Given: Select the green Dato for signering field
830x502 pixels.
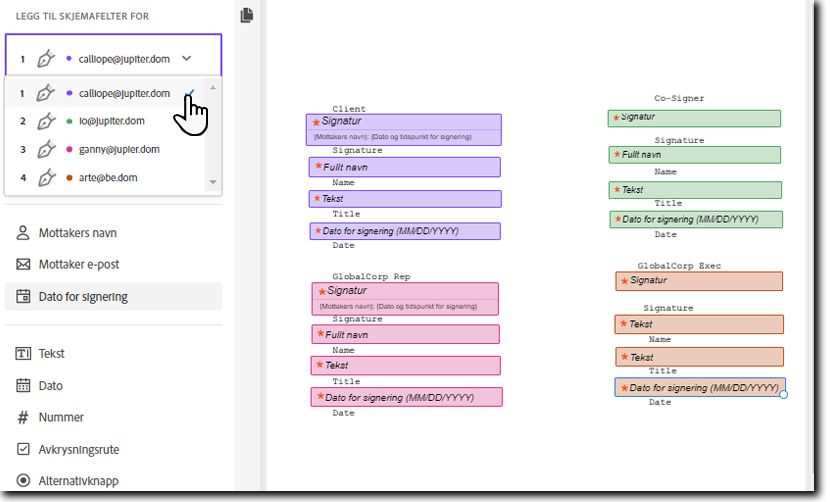Looking at the screenshot, I should [x=696, y=219].
